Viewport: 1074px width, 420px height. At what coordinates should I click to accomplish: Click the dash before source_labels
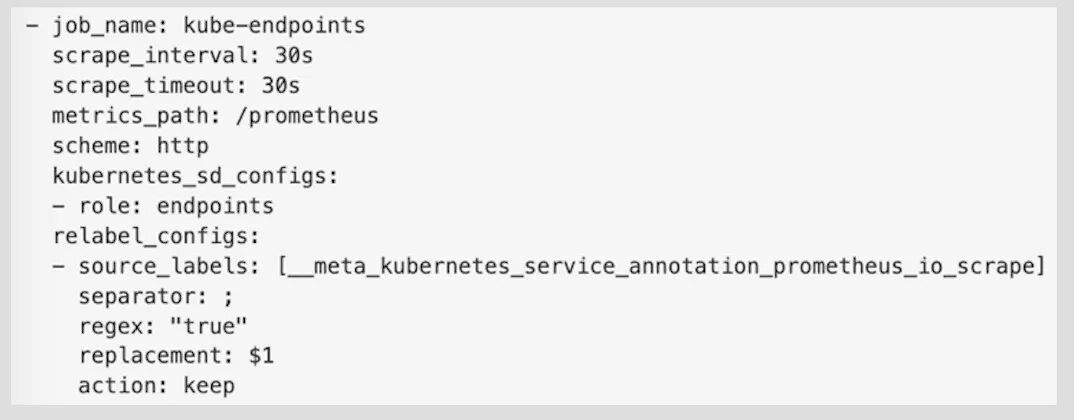click(x=58, y=267)
